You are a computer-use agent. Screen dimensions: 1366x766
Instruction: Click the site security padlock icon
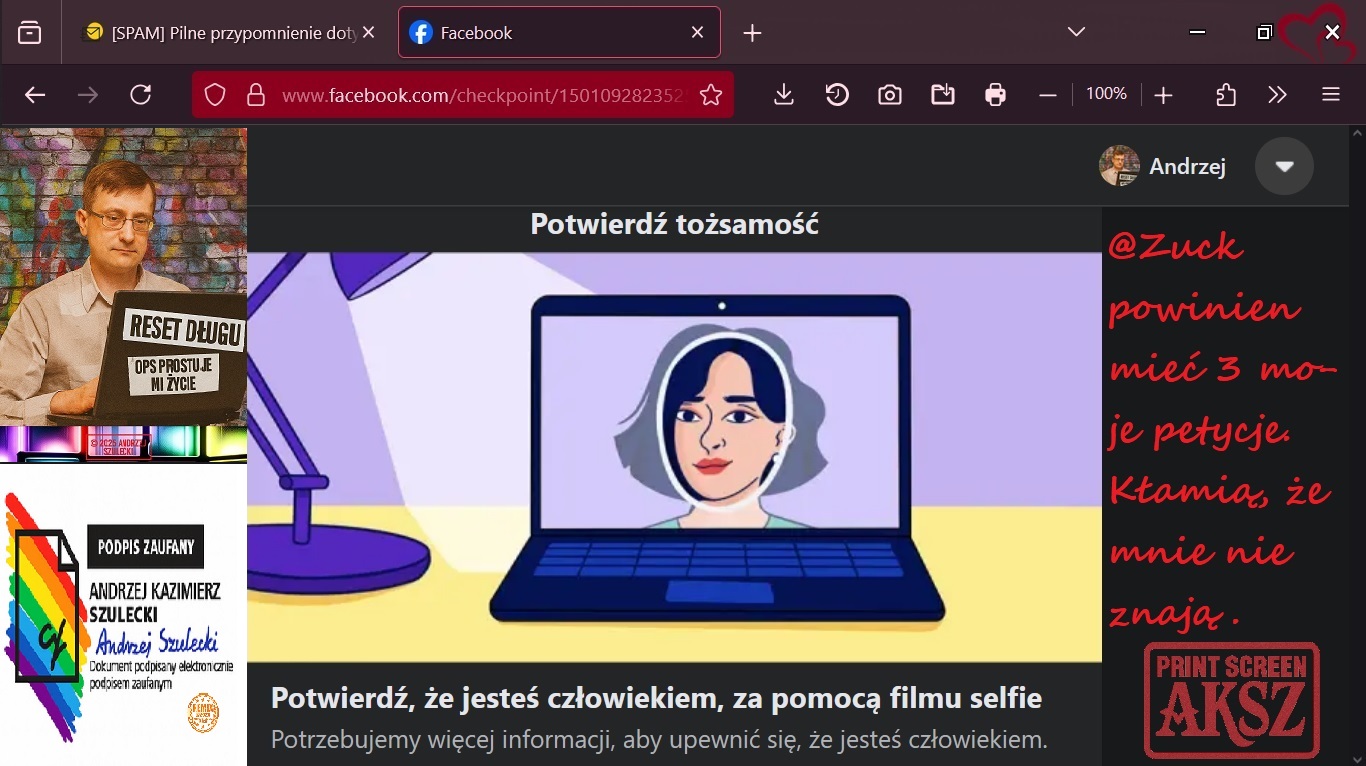click(x=256, y=95)
